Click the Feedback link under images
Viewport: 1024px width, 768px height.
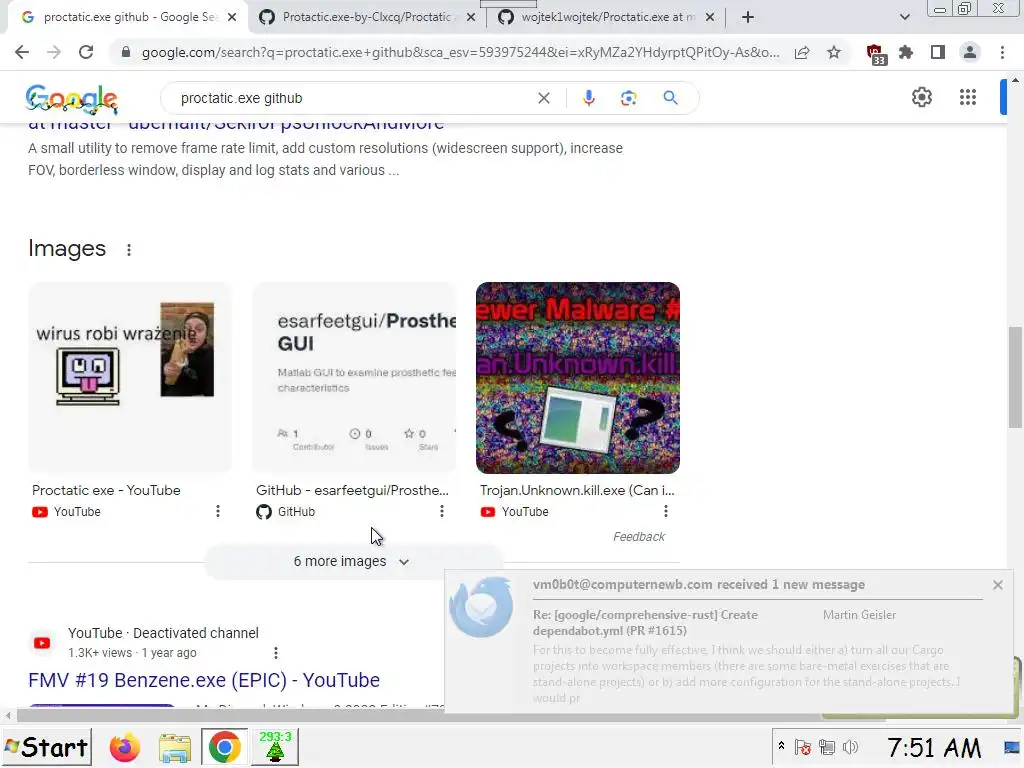pyautogui.click(x=639, y=537)
